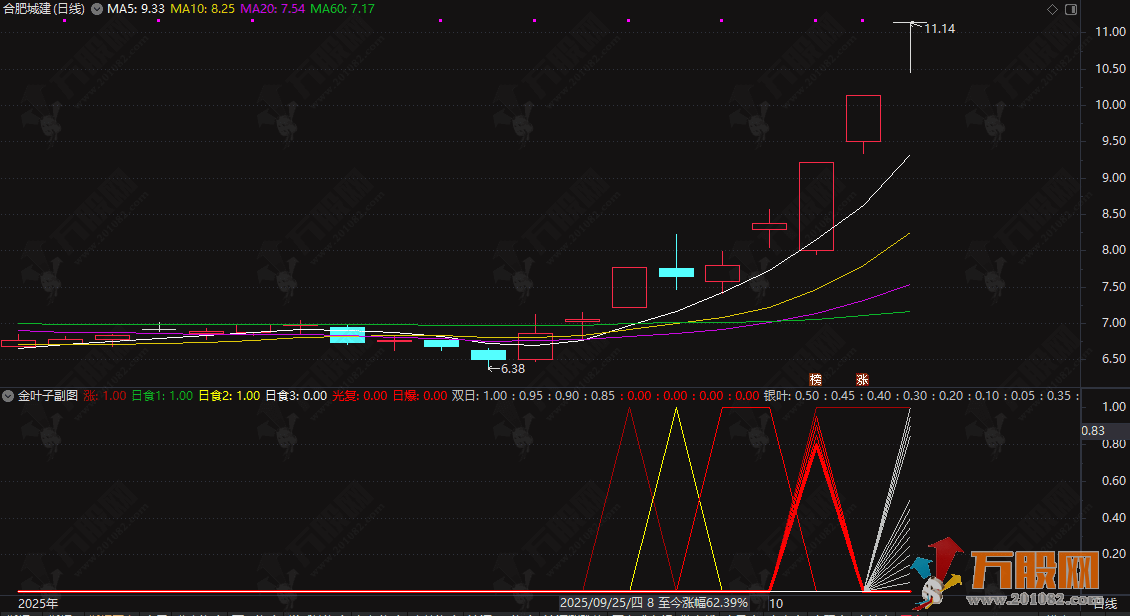Toggle the side panel layout icon
1130x616 pixels.
[x=1069, y=9]
